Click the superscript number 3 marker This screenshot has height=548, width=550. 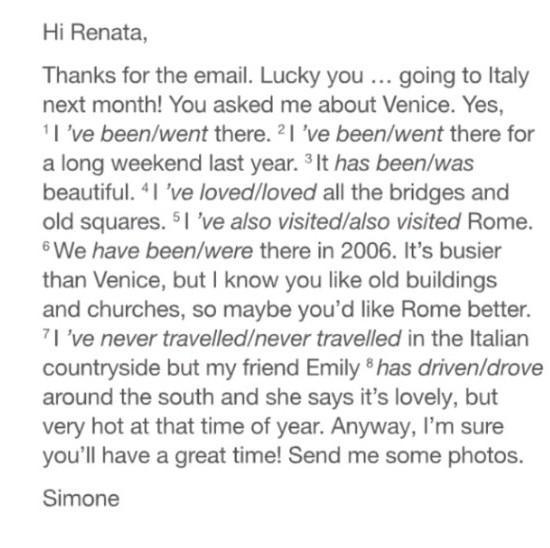coord(308,158)
